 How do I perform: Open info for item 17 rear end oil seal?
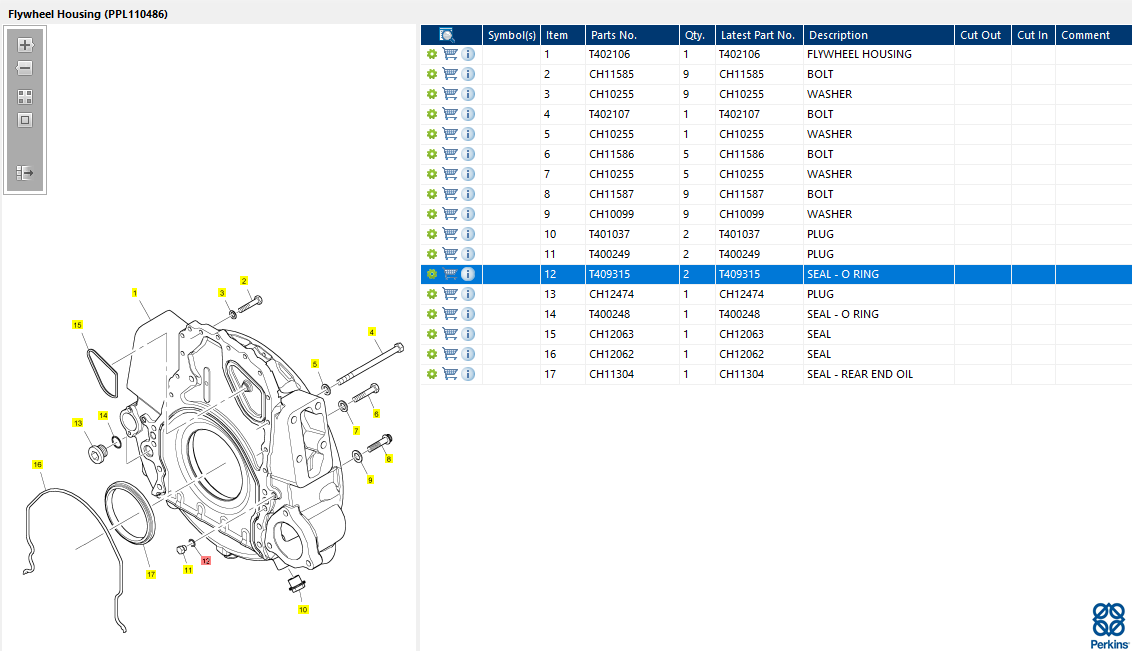tap(468, 374)
